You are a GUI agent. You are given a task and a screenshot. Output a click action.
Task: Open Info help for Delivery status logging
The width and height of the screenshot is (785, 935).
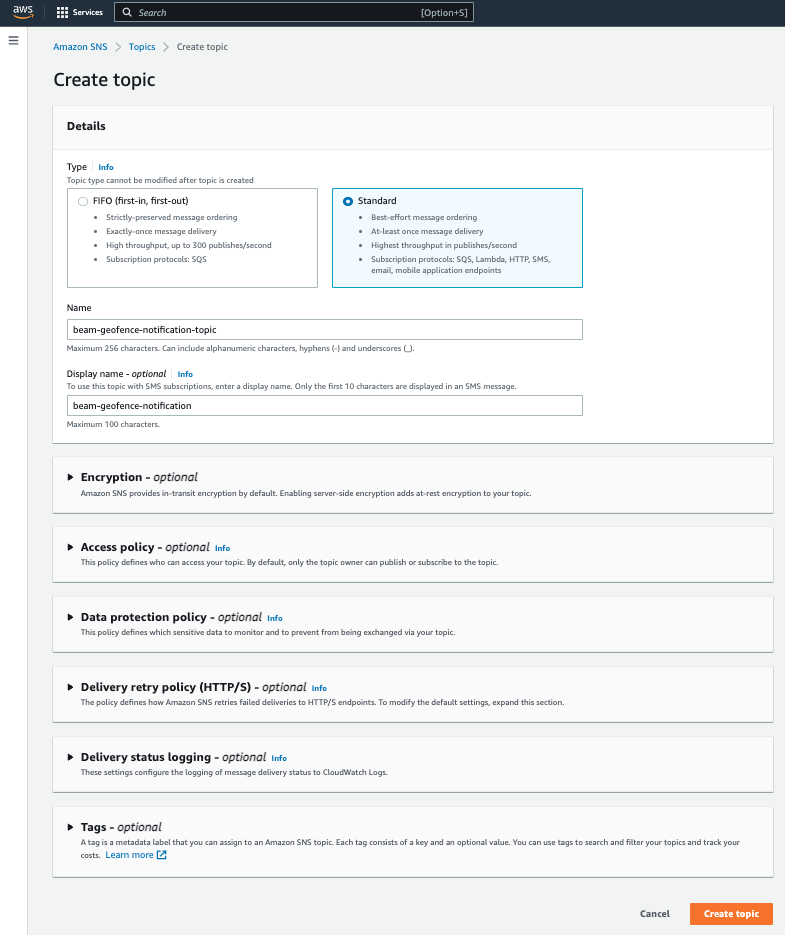point(278,758)
